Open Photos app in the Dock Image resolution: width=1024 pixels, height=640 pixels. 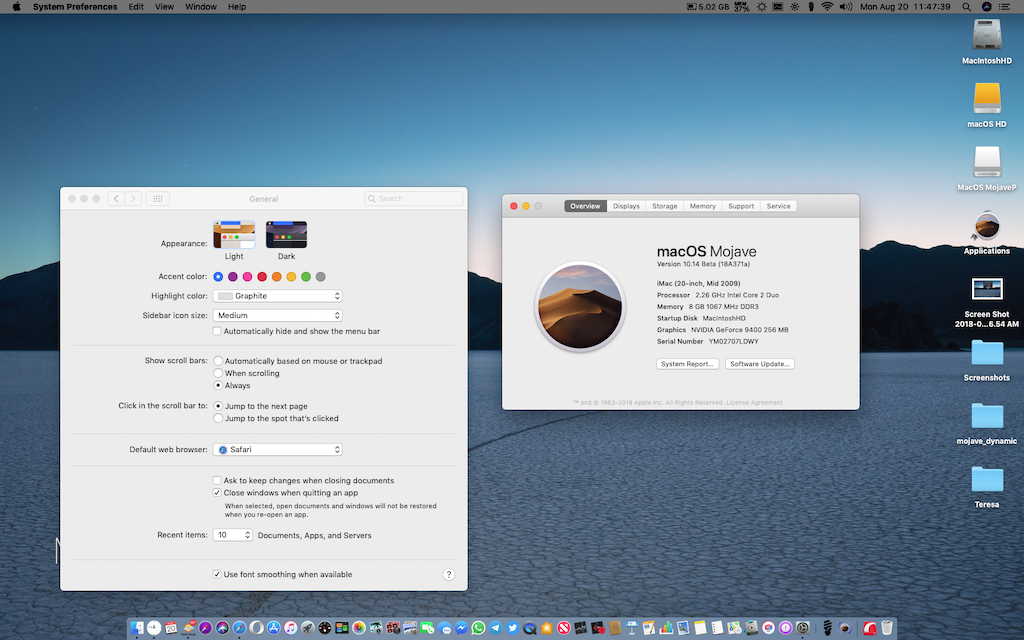point(359,628)
